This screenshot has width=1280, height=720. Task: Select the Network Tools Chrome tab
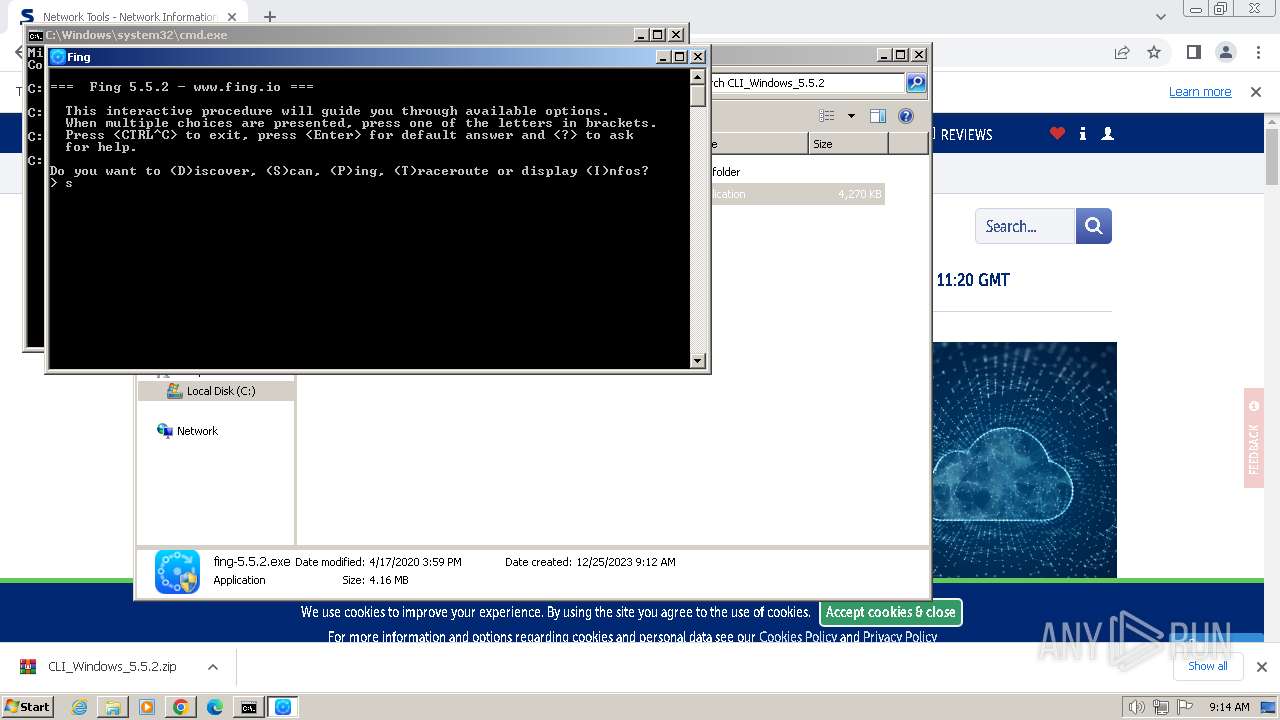click(128, 17)
